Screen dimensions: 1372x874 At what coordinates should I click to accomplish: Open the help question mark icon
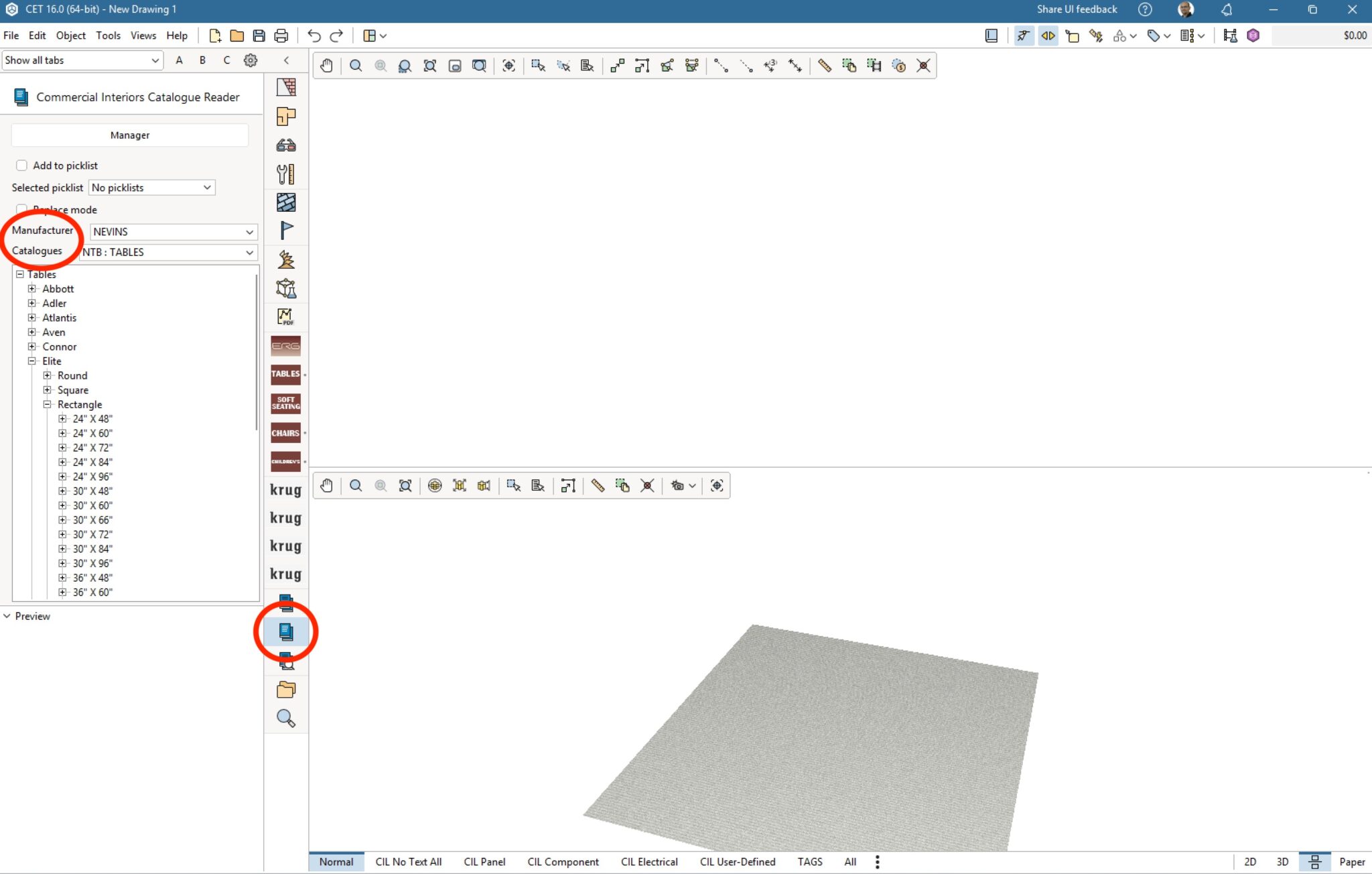[1145, 9]
